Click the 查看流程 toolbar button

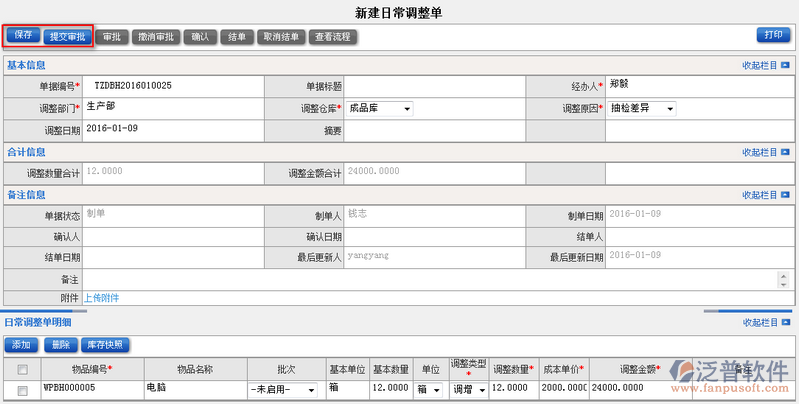[332, 36]
